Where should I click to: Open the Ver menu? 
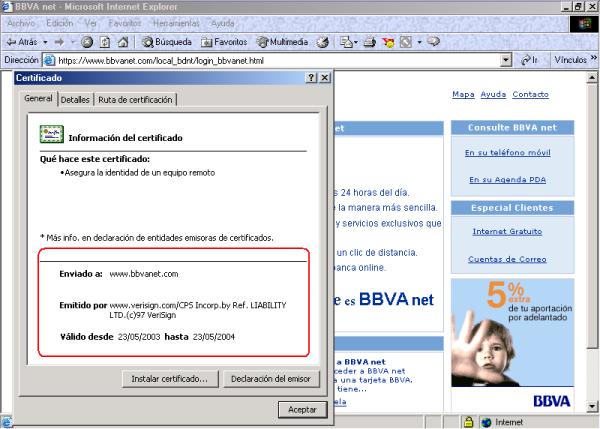[90, 23]
